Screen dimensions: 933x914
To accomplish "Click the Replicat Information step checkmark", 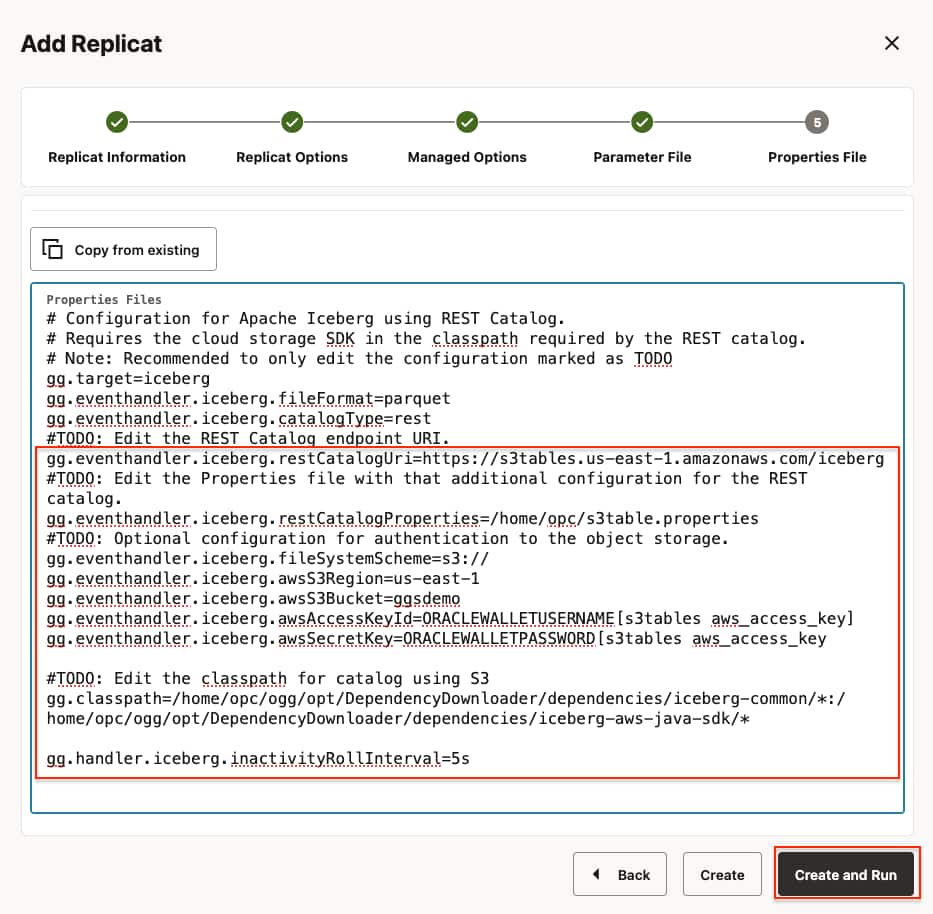I will coord(117,122).
